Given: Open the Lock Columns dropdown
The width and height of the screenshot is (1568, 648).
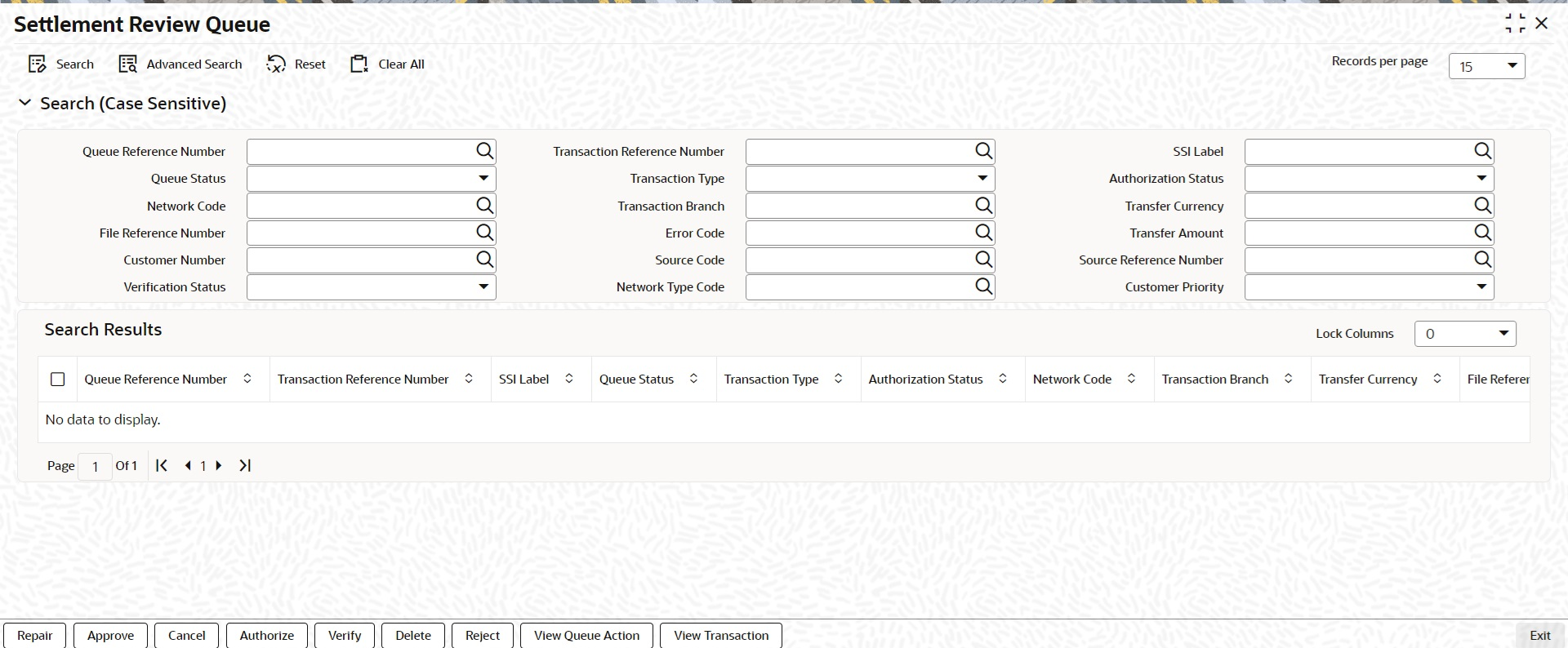Looking at the screenshot, I should click(1465, 334).
